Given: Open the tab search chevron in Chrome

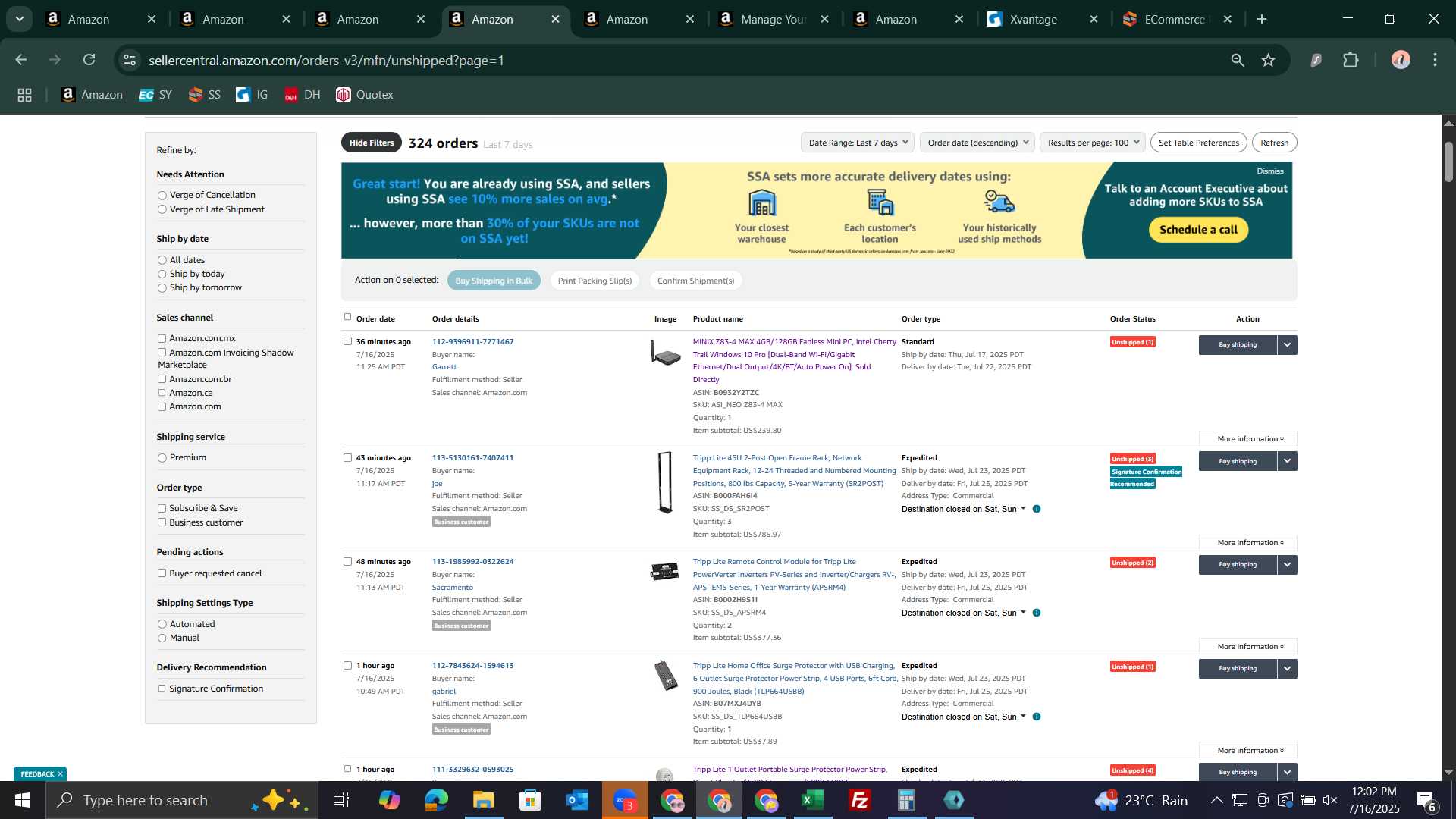Looking at the screenshot, I should (20, 19).
